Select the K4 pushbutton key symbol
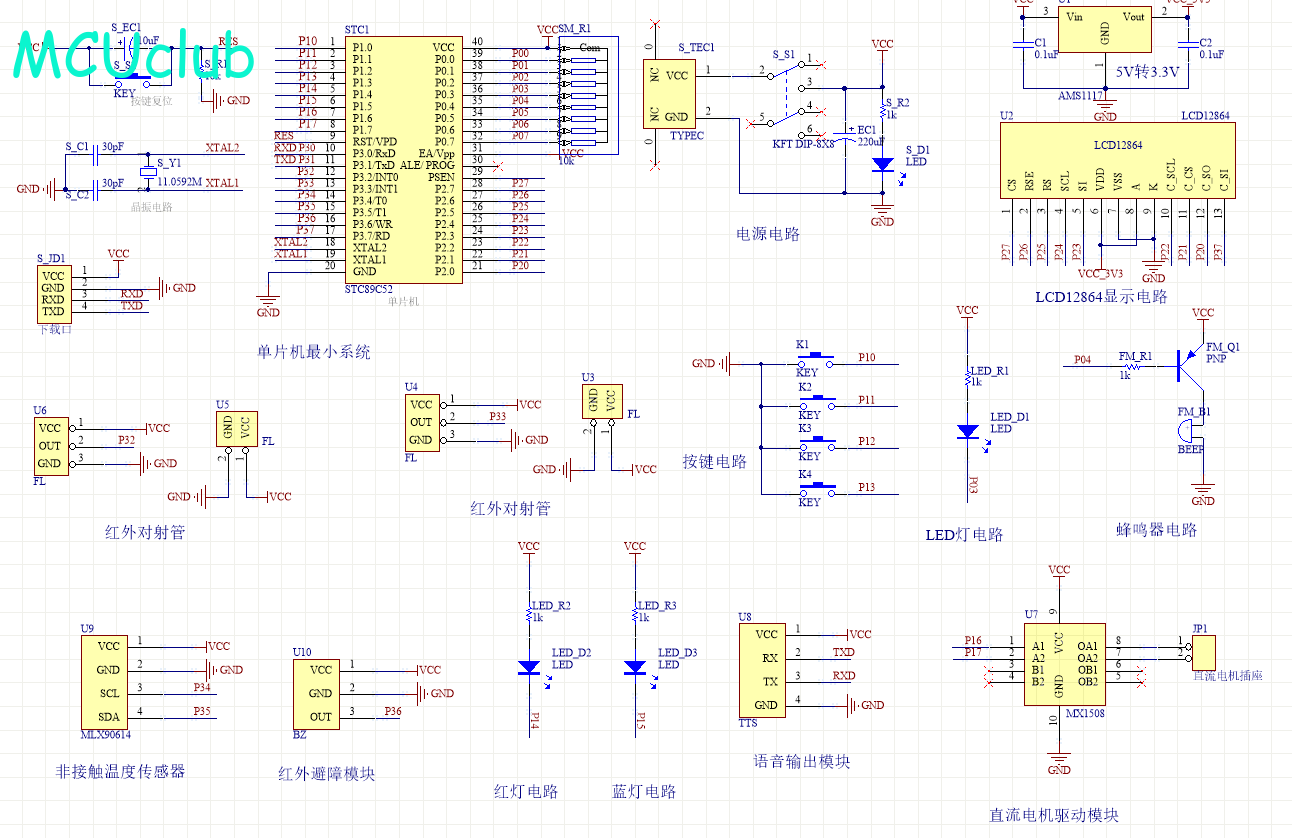Image resolution: width=1292 pixels, height=838 pixels. click(815, 487)
